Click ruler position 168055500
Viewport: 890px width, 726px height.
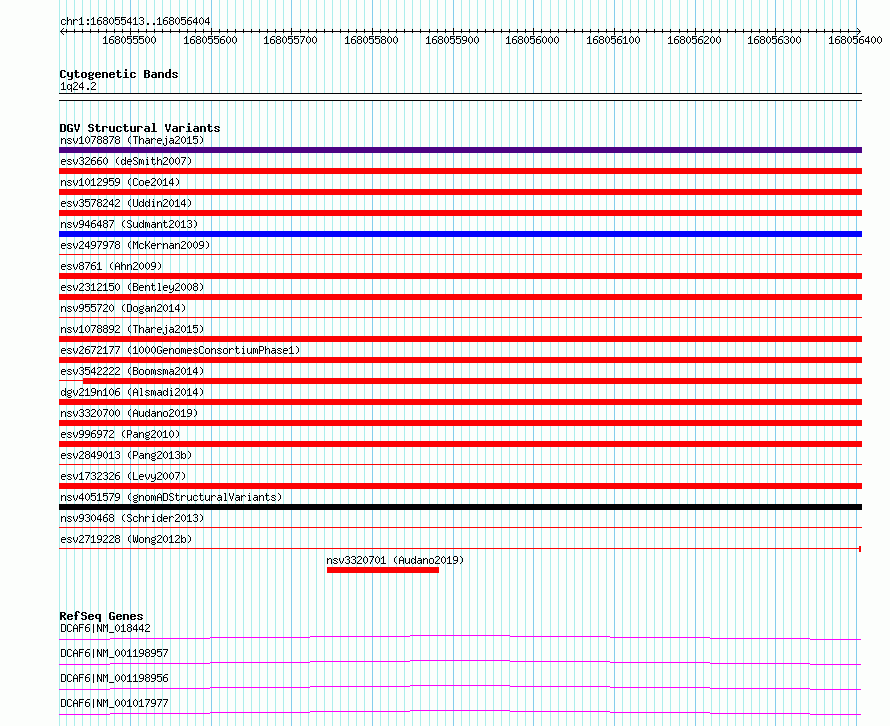click(x=129, y=40)
